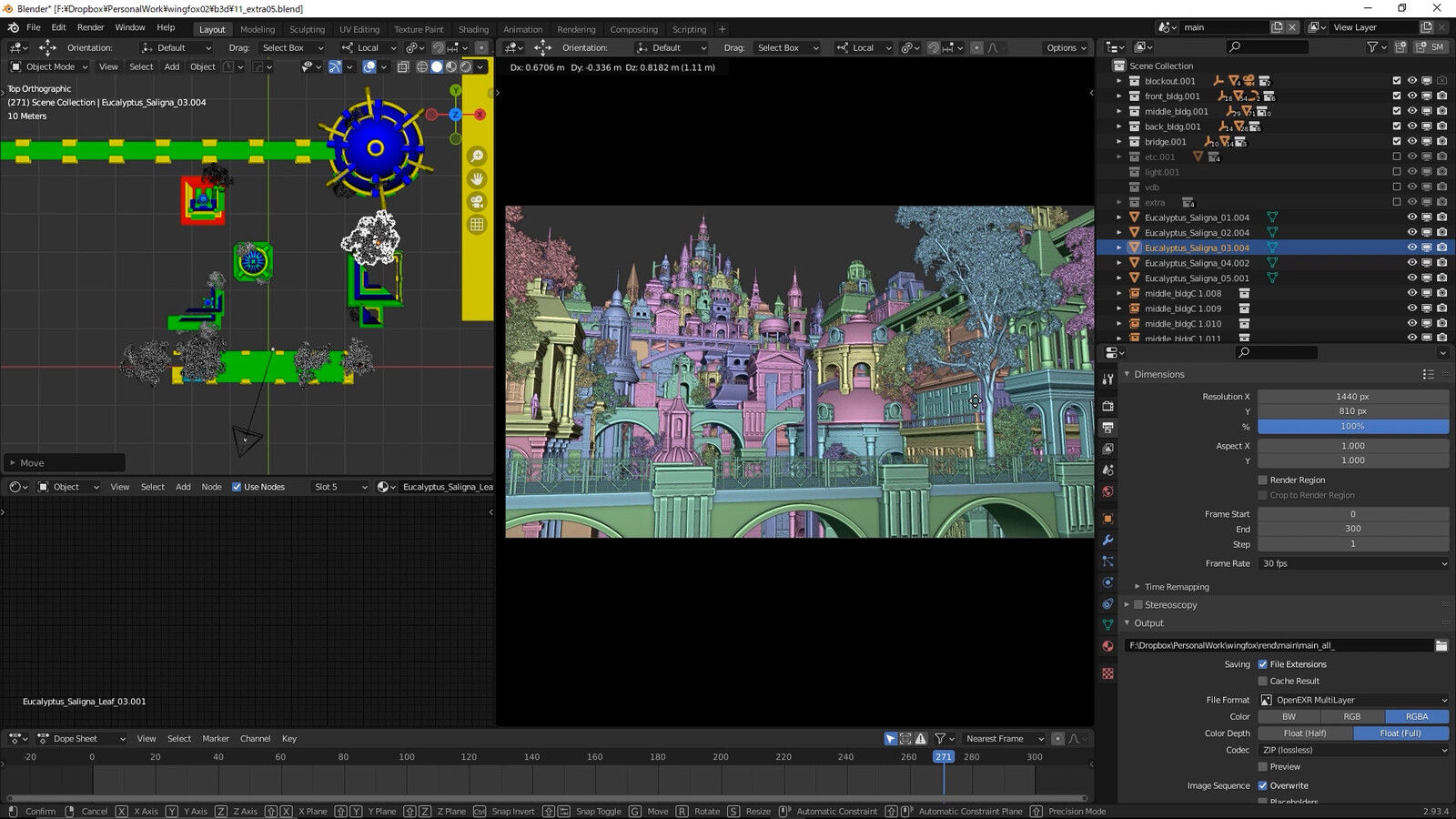The height and width of the screenshot is (819, 1456).
Task: Open the Object Mode dropdown
Action: coord(49,66)
